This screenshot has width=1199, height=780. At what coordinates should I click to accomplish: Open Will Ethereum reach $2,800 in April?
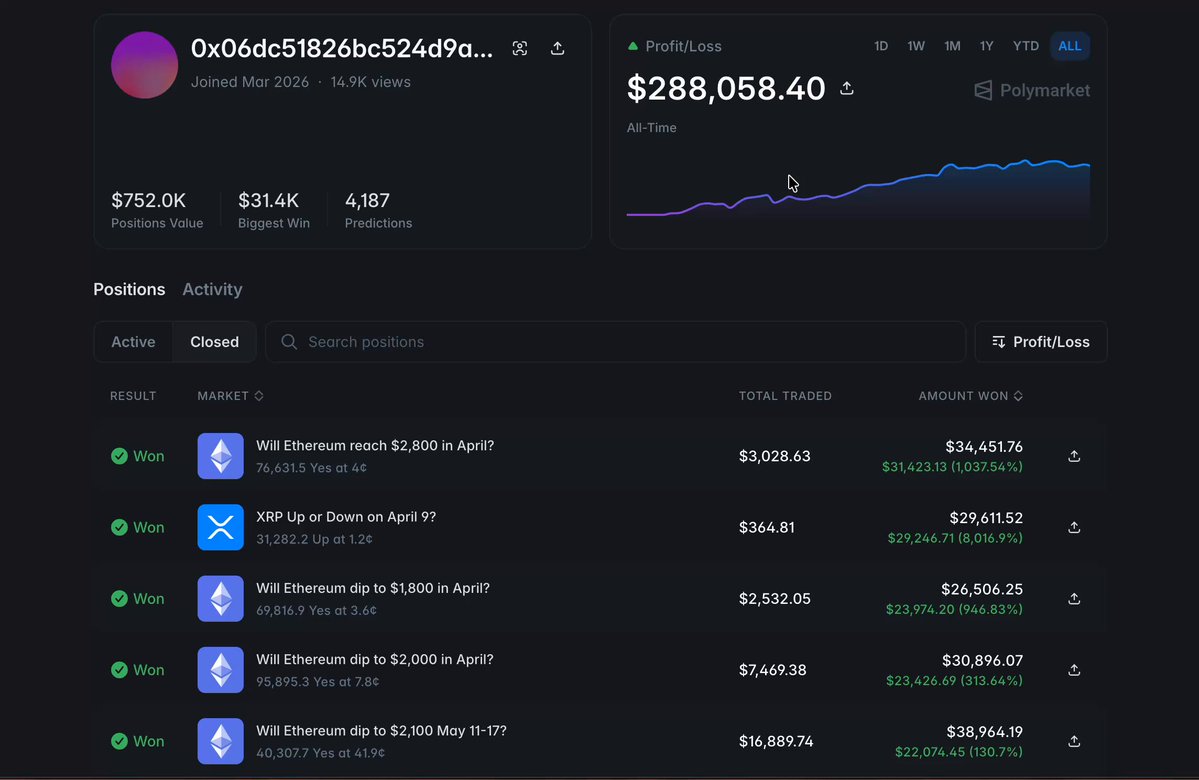[375, 446]
